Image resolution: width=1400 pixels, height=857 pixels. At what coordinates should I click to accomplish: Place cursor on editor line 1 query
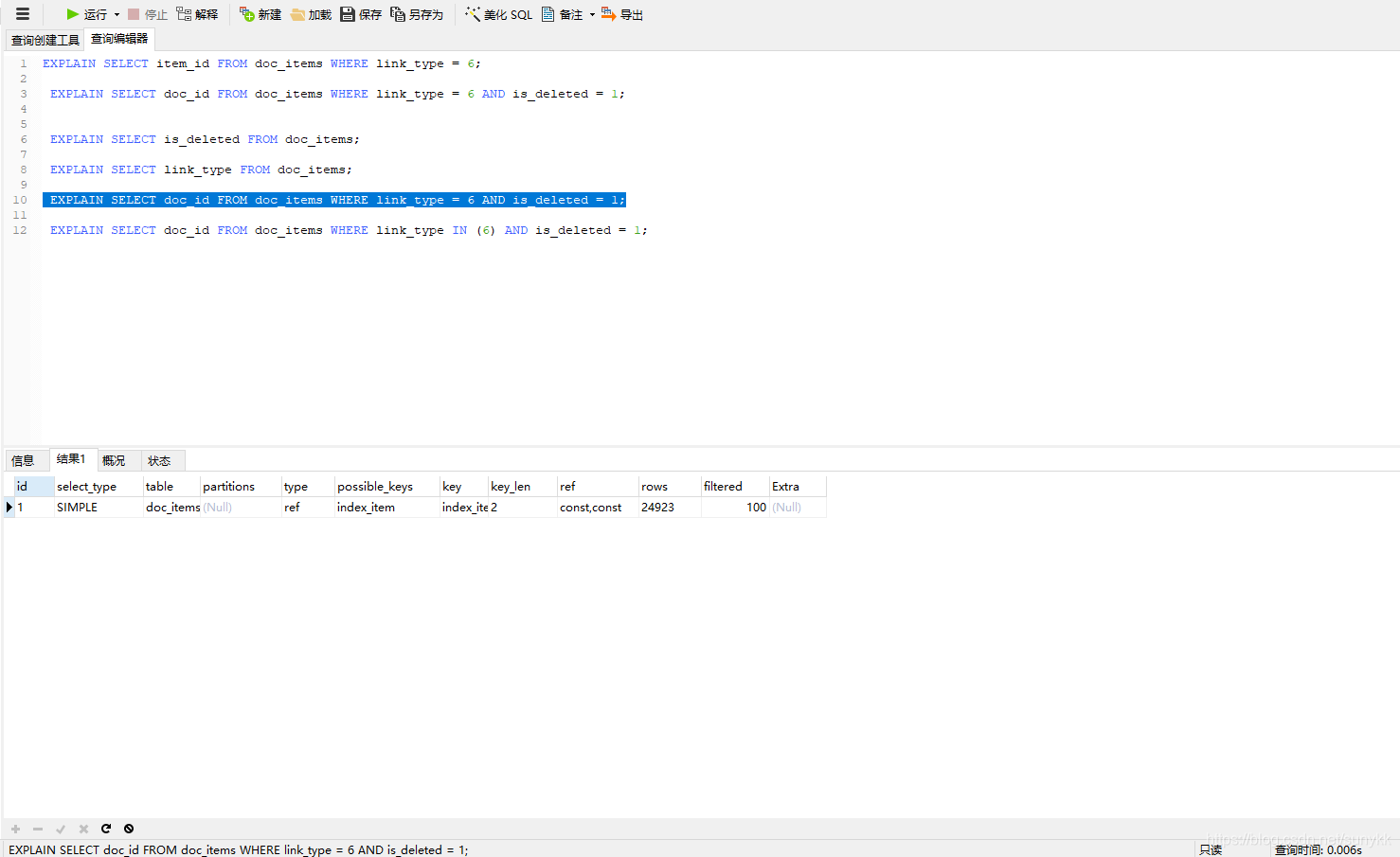click(x=261, y=63)
